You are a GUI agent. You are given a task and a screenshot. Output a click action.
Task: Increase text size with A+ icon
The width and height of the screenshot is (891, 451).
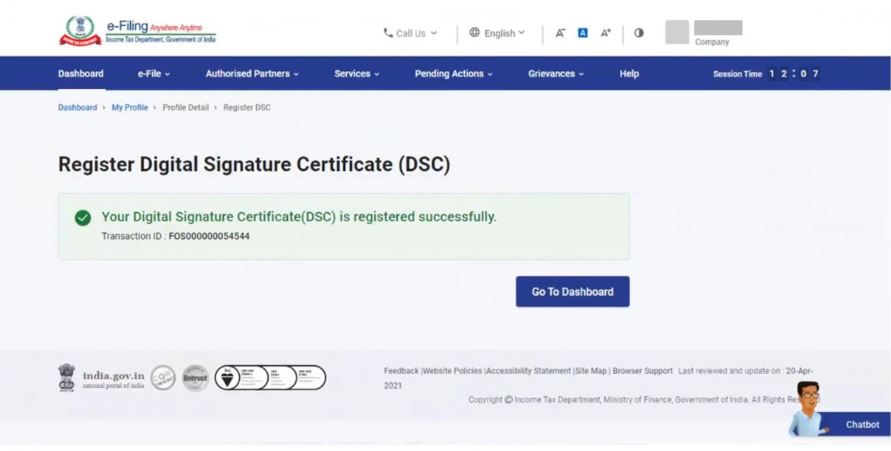[605, 33]
